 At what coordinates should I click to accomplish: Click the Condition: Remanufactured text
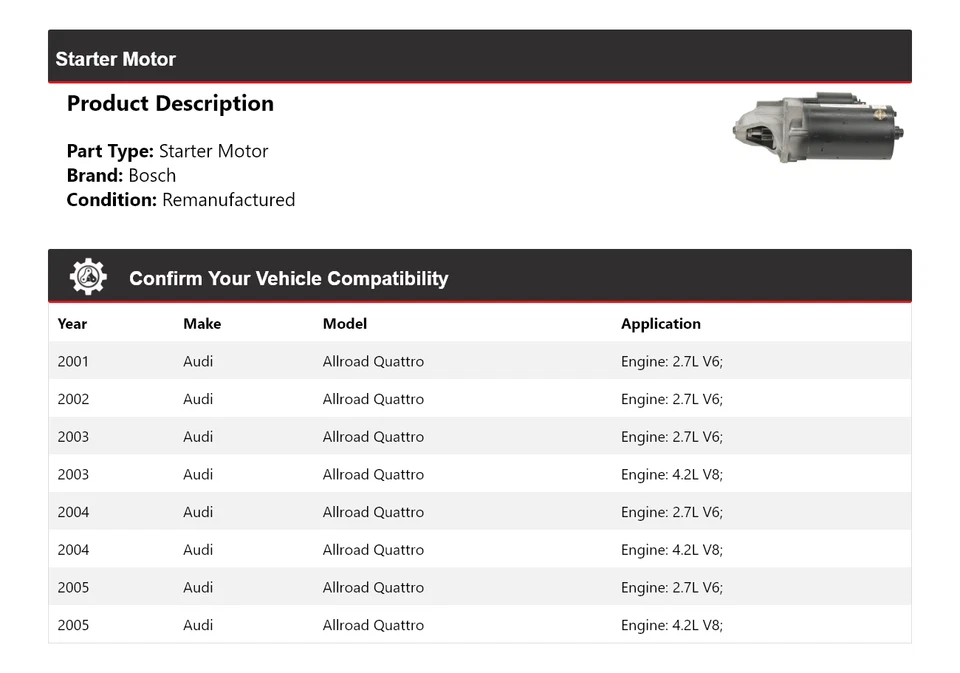181,200
